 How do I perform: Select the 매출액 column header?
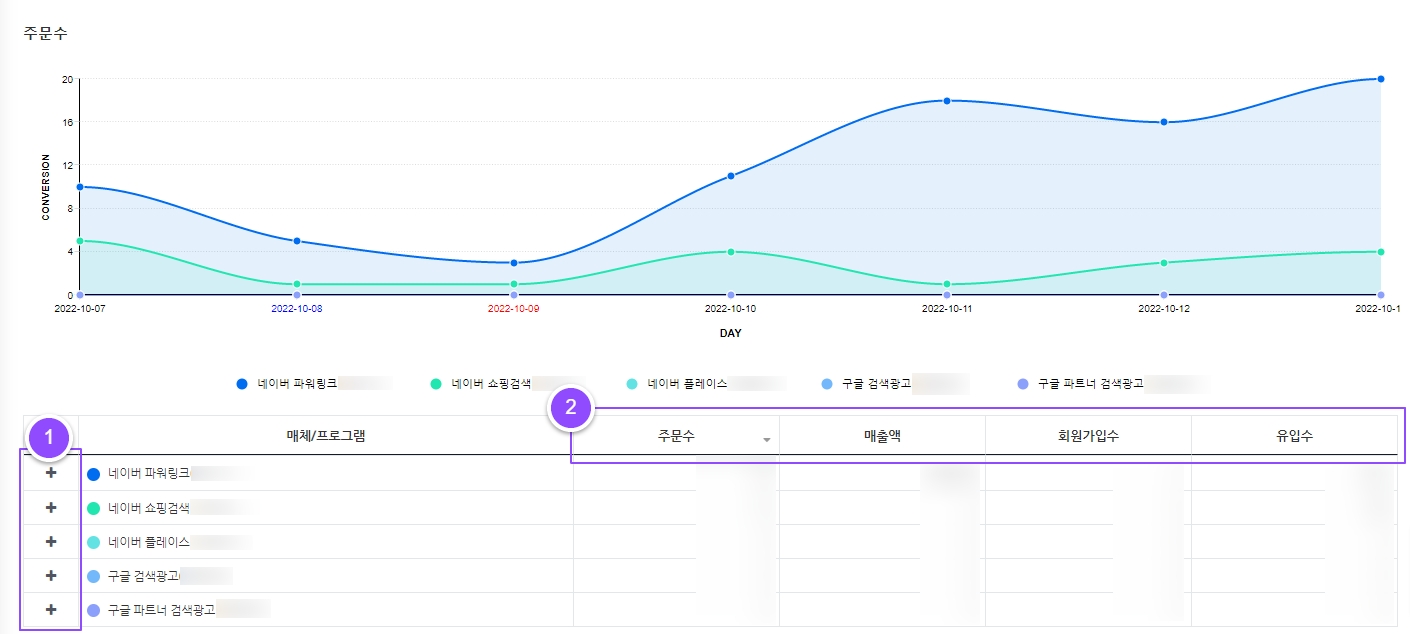point(882,435)
